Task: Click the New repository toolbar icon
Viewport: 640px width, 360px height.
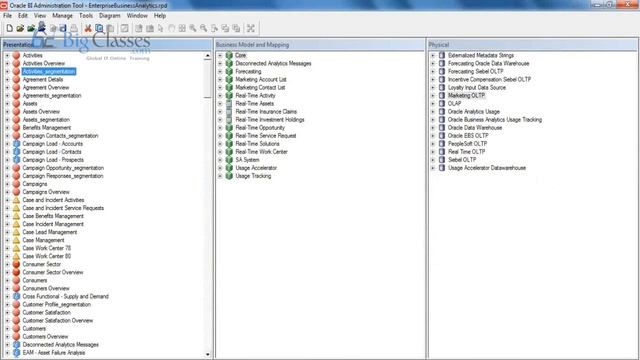Action: click(x=9, y=28)
